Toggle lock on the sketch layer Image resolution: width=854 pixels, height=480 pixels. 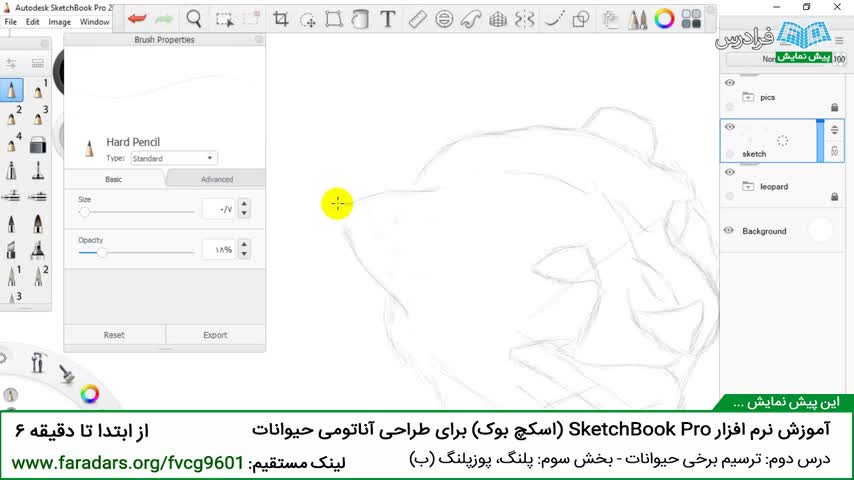coord(834,151)
